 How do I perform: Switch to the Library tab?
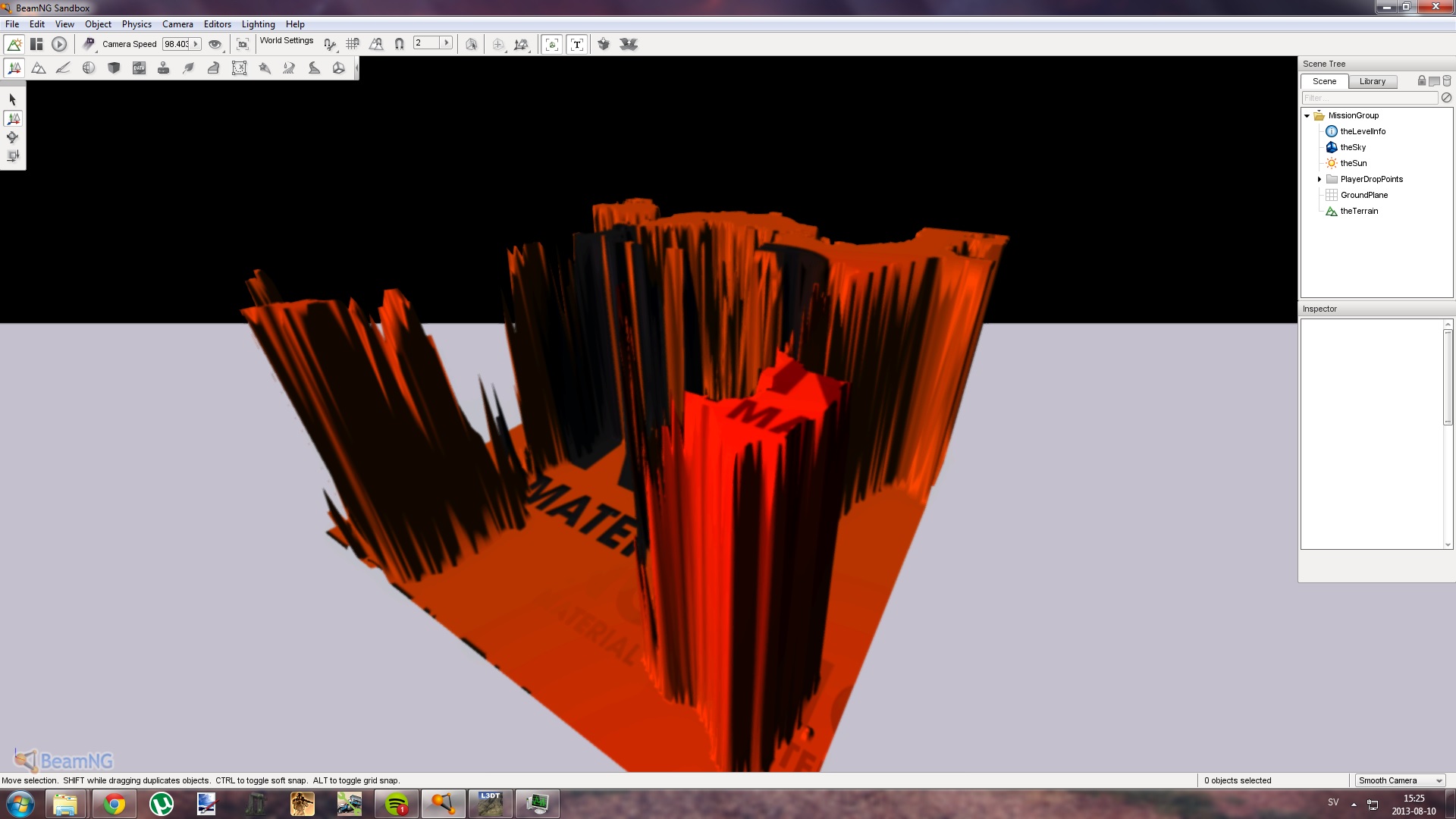1372,81
